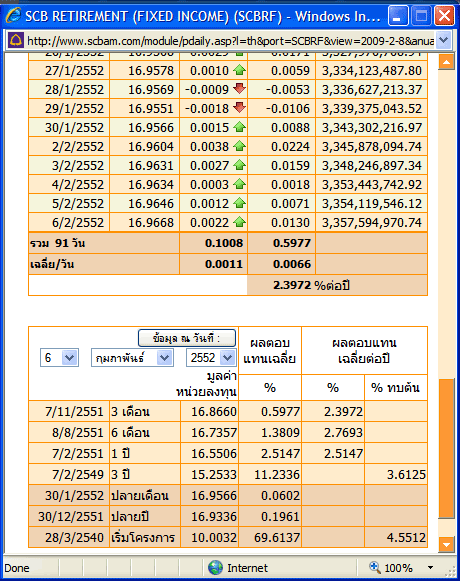Minimize the SCB Retirement window
Image resolution: width=460 pixels, height=581 pixels.
[x=398, y=16]
